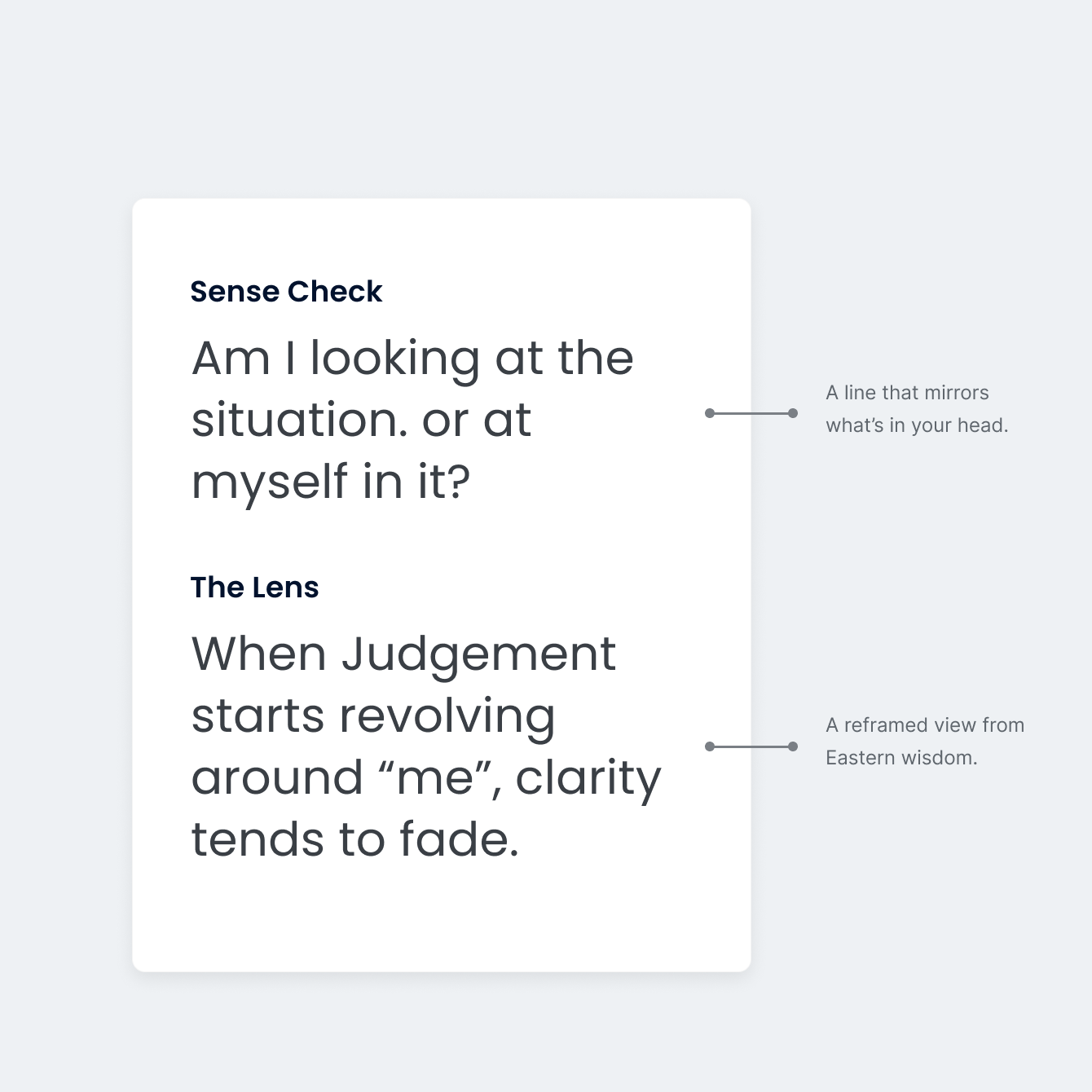Click the text "Am I looking at the"
Viewport: 1092px width, 1092px height.
[x=412, y=359]
